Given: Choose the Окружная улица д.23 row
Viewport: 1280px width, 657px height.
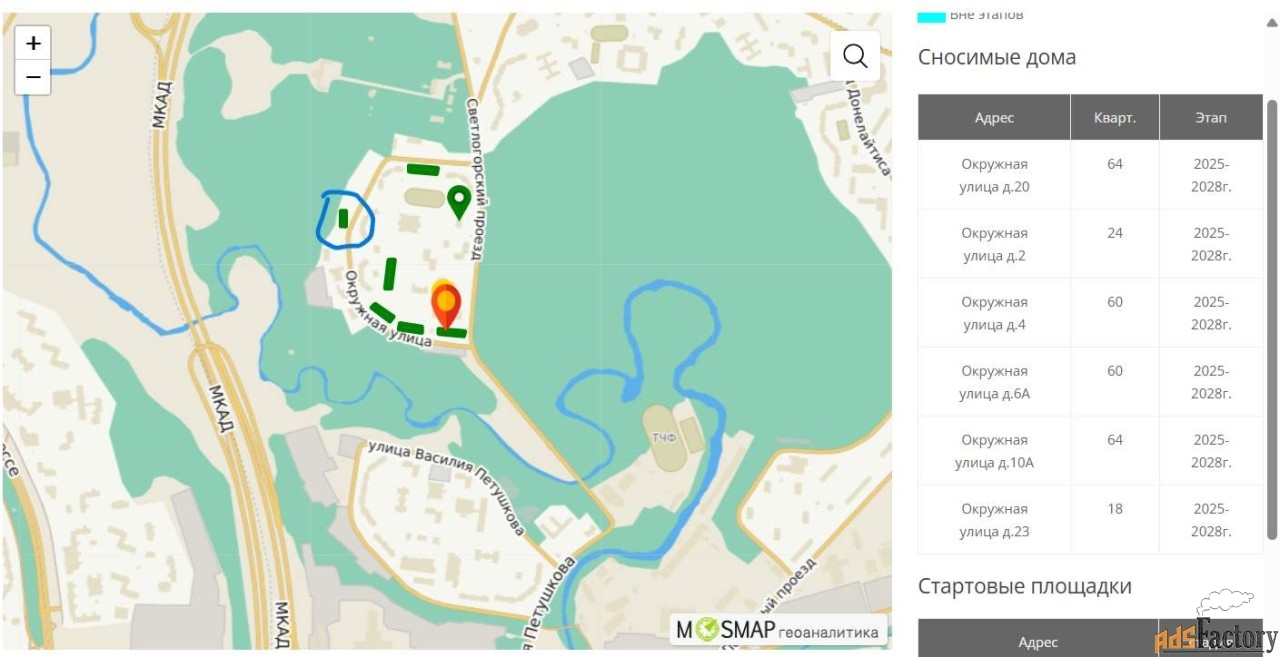Looking at the screenshot, I should coord(994,520).
